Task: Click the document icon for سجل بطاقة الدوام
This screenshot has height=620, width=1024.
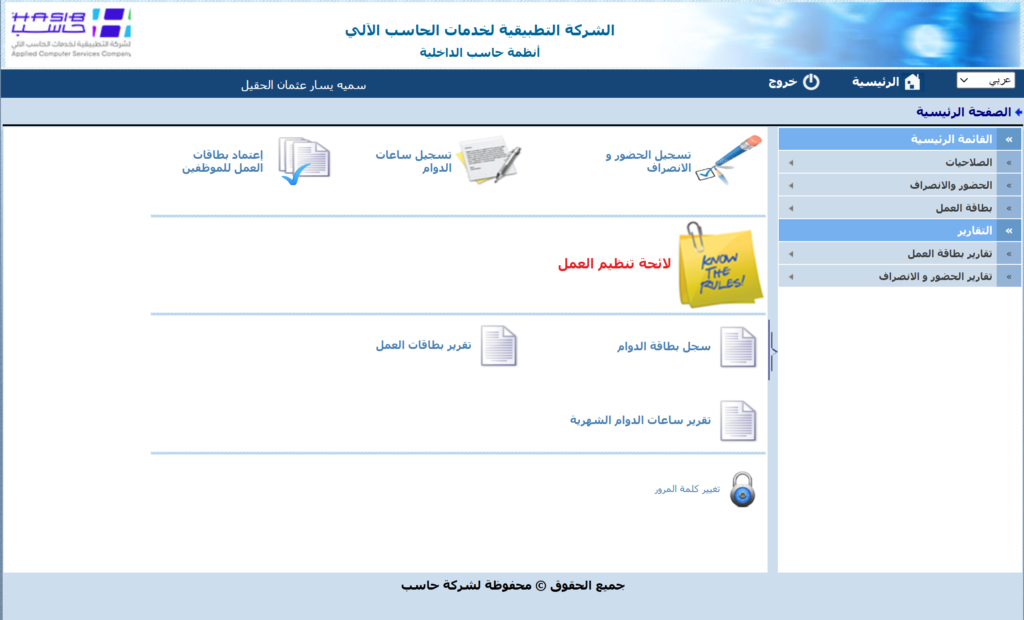Action: [x=739, y=347]
